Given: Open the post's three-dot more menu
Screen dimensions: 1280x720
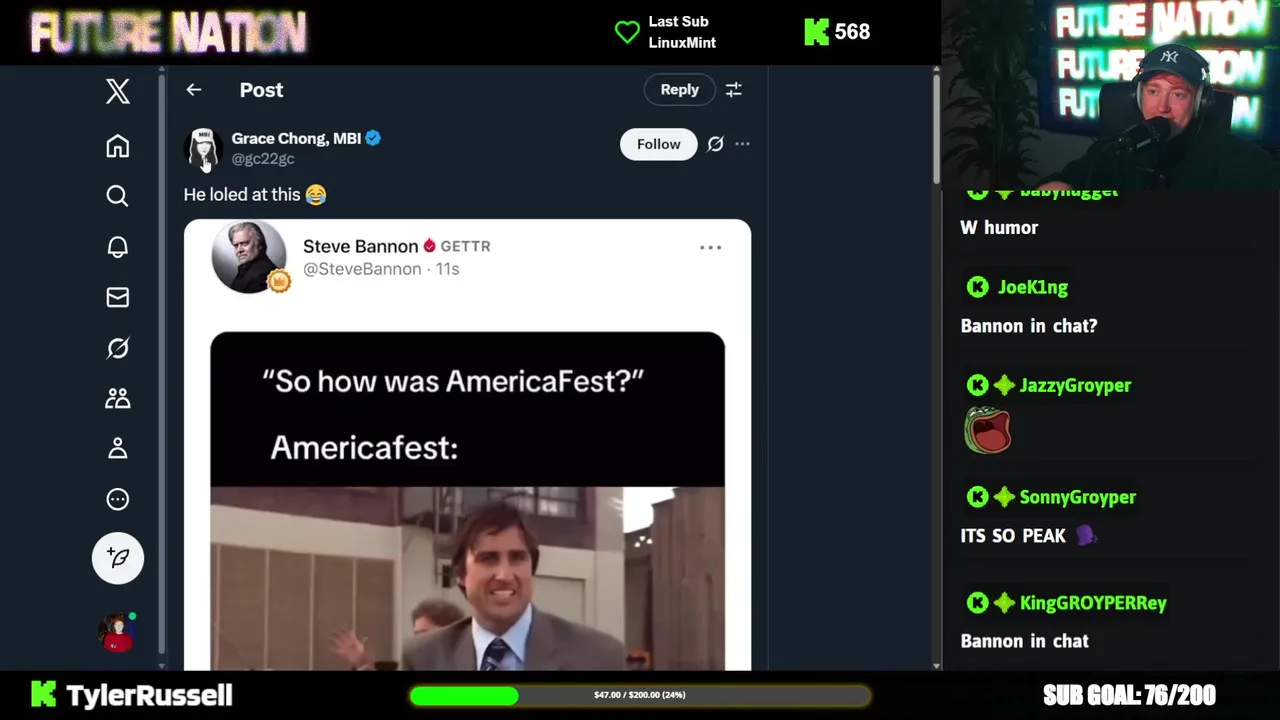Looking at the screenshot, I should tap(742, 144).
